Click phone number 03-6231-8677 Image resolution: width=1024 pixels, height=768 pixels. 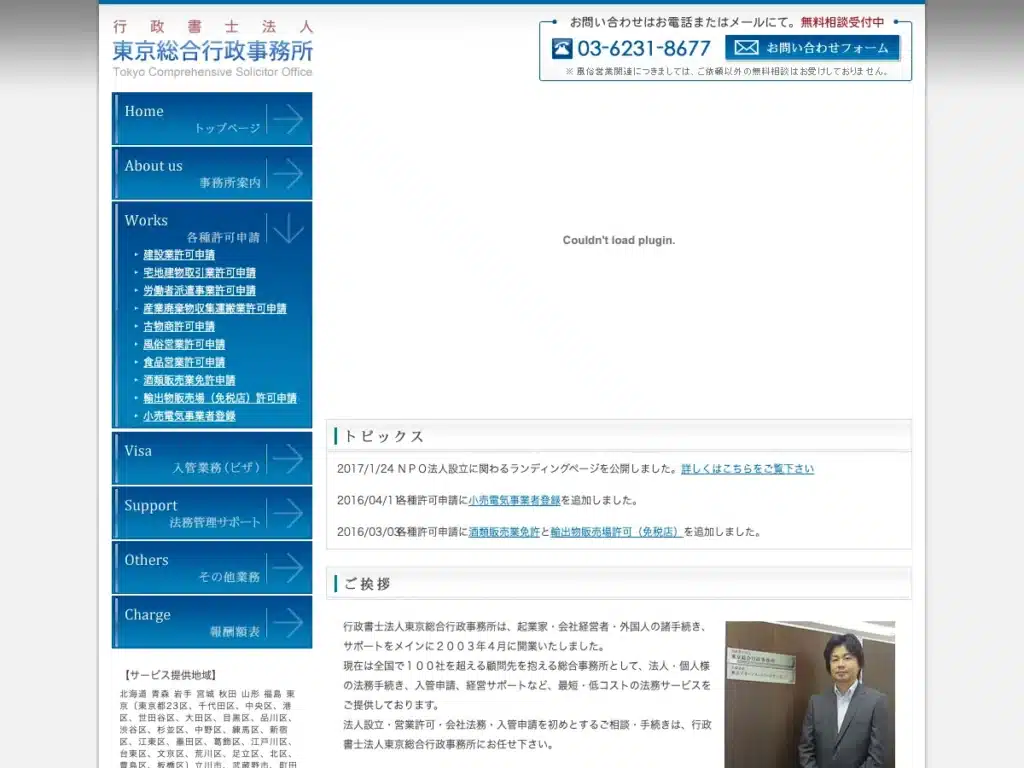click(644, 48)
